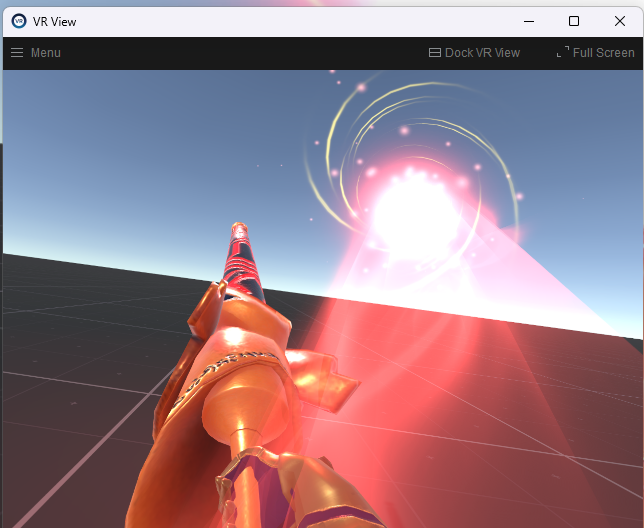Select the Dock VR View label

pyautogui.click(x=482, y=53)
